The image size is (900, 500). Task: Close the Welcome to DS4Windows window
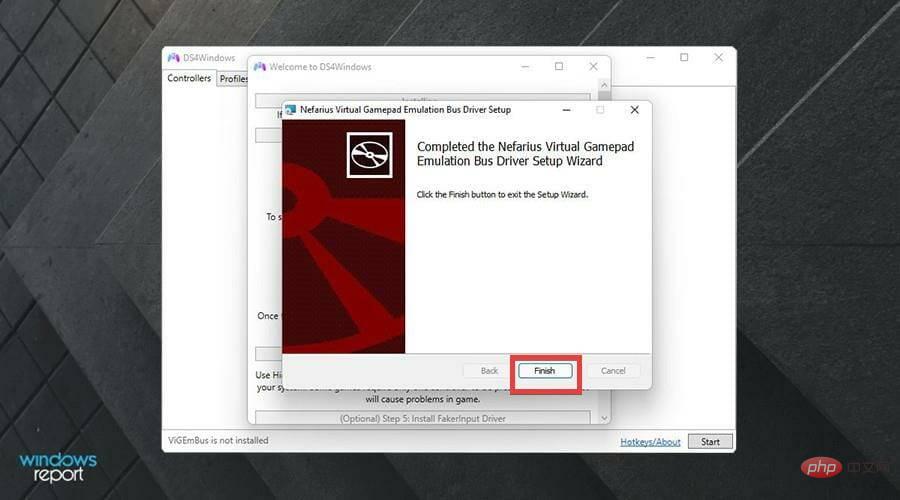592,67
